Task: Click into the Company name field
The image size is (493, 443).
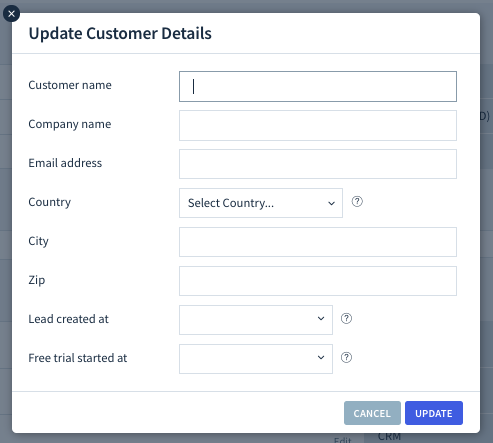Action: [x=318, y=125]
